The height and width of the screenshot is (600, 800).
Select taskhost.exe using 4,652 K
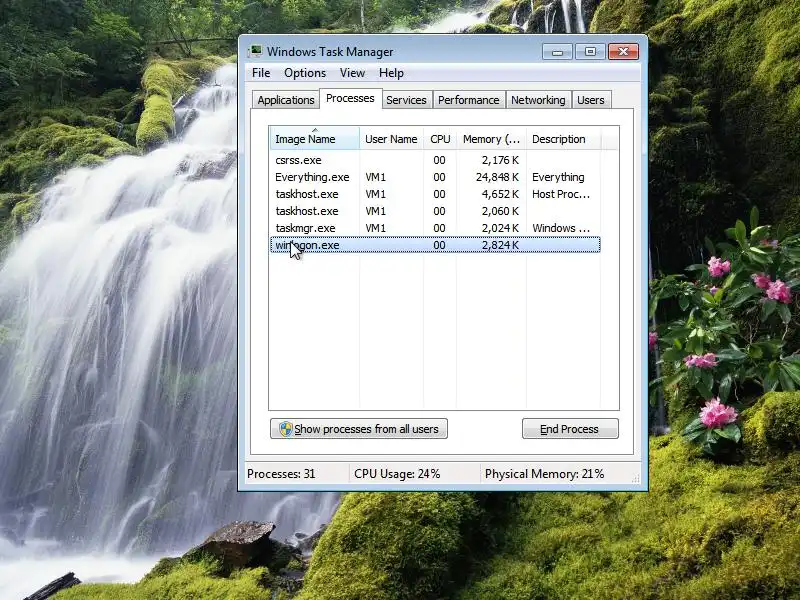(435, 194)
